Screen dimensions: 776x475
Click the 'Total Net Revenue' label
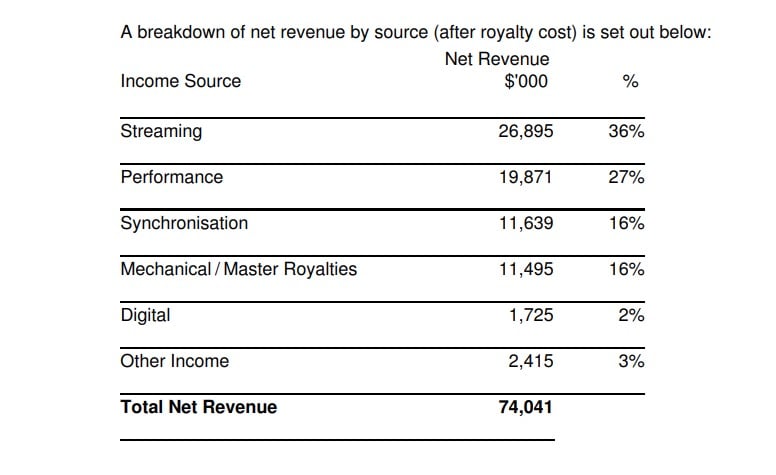[x=198, y=407]
